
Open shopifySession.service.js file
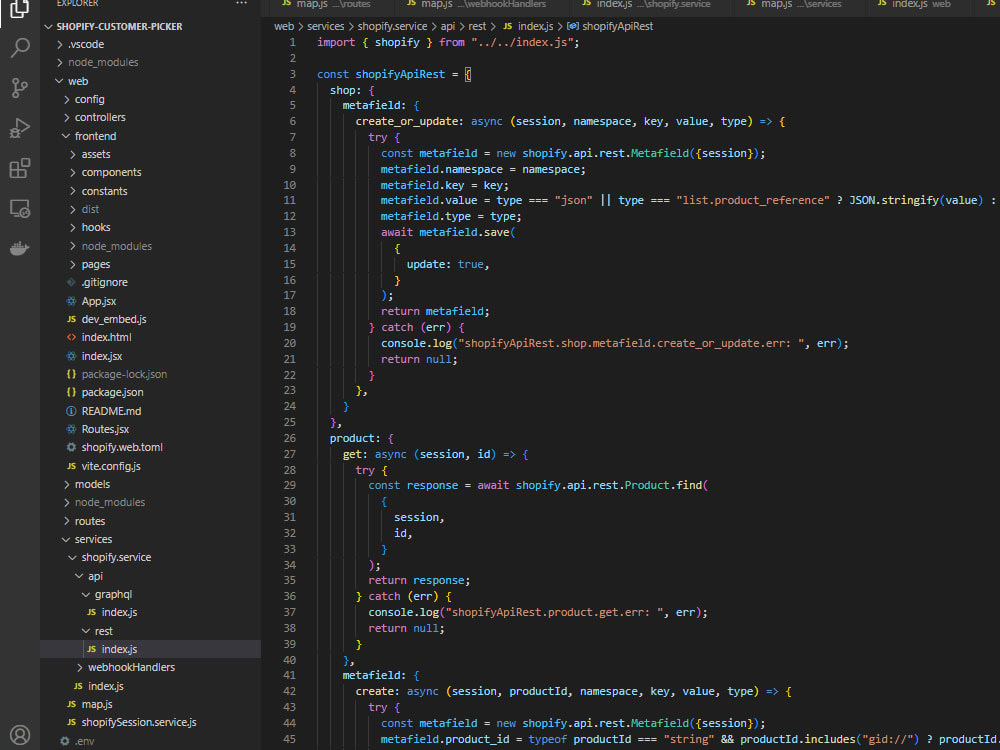(x=138, y=722)
